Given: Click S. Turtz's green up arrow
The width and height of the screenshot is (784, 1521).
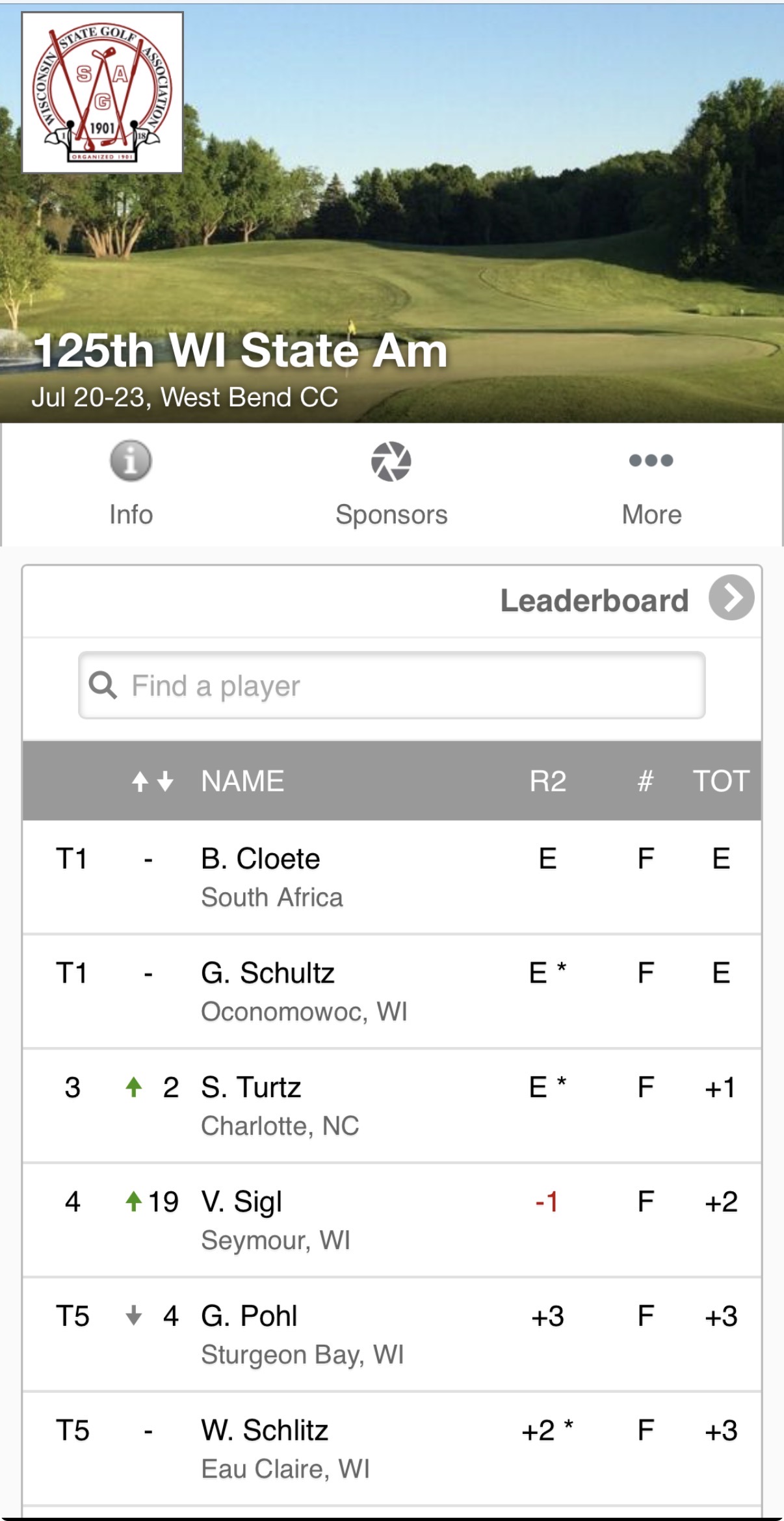Looking at the screenshot, I should point(134,1087).
